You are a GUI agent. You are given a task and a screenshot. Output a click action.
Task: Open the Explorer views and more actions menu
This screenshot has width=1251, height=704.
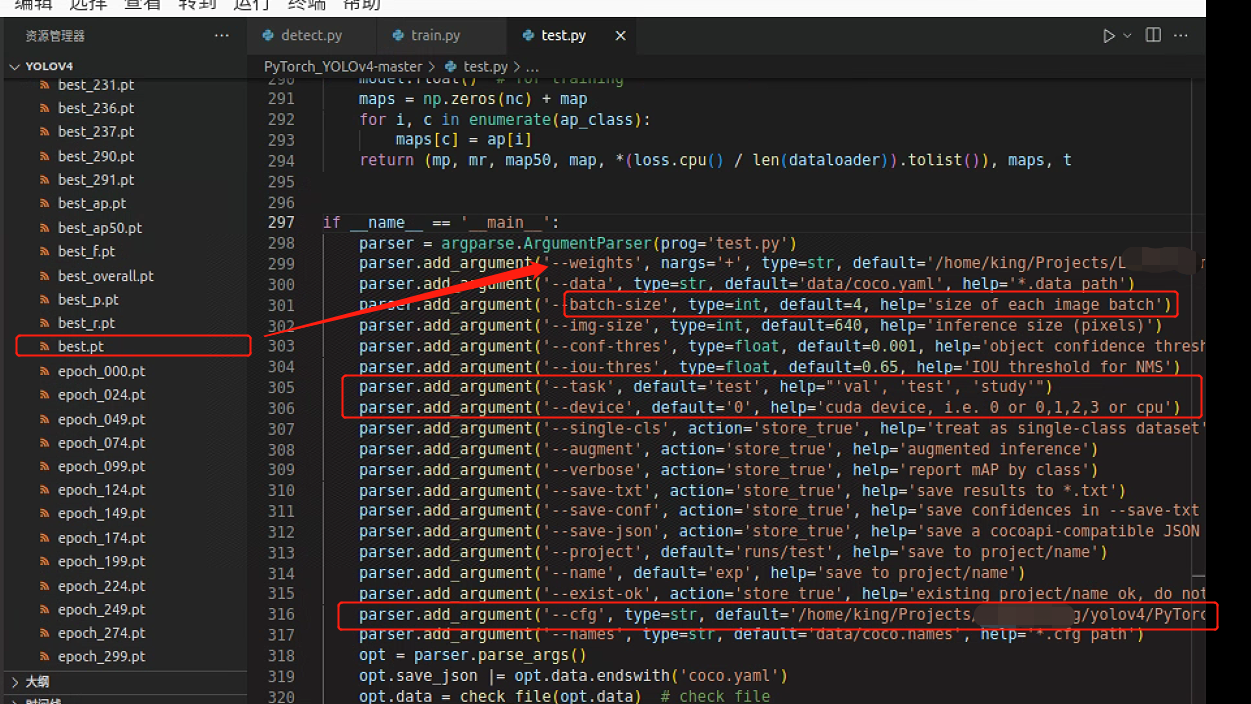click(222, 36)
